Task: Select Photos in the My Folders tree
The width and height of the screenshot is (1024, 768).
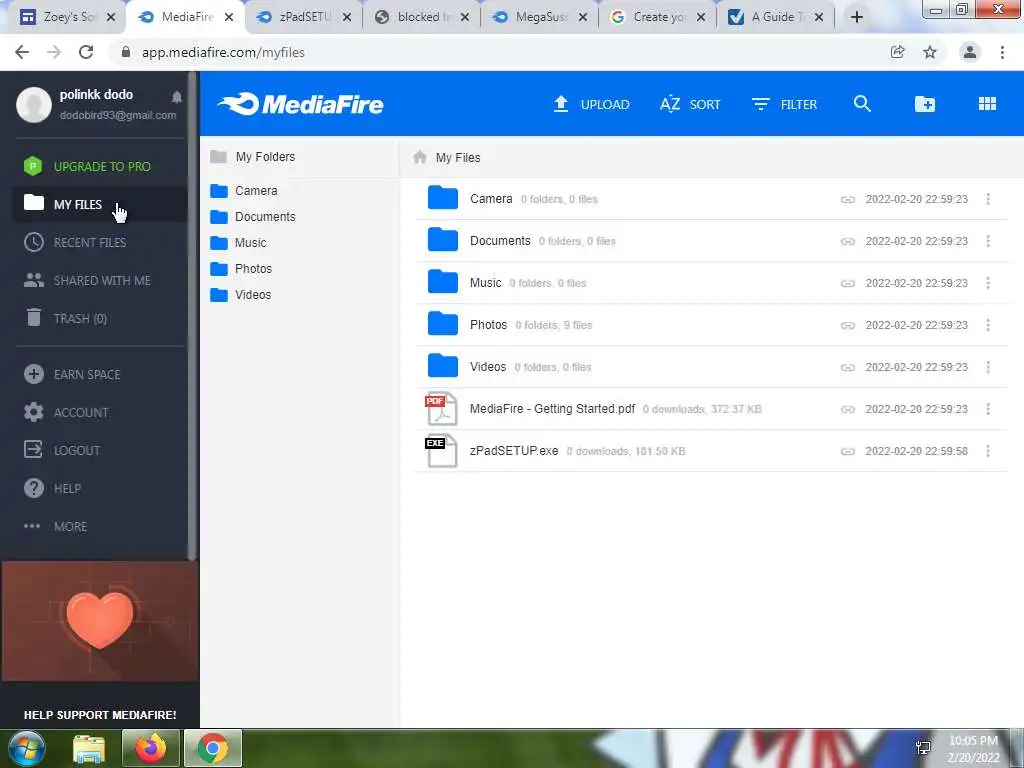Action: point(241,269)
